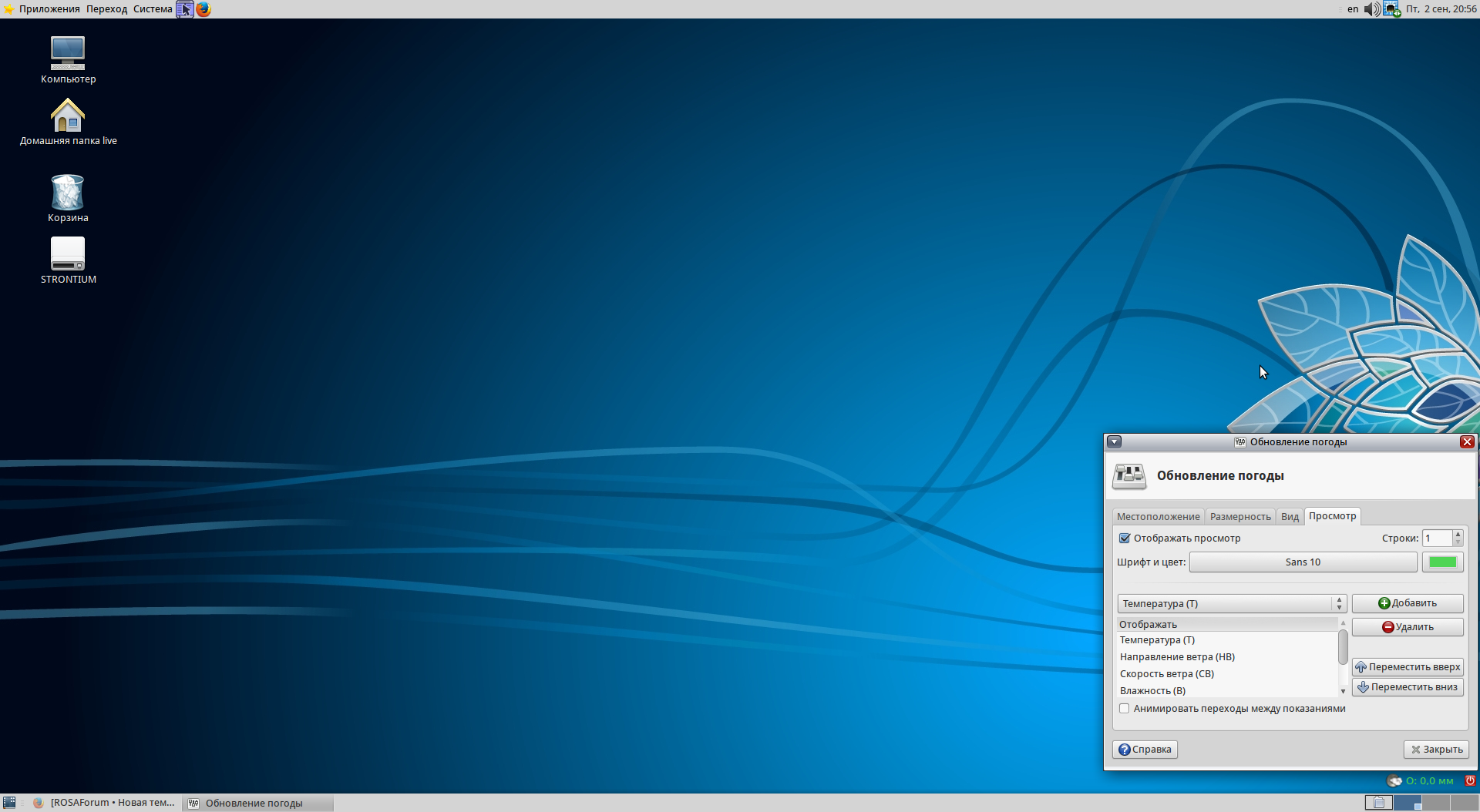Click the panel launcher icon beside Система
The height and width of the screenshot is (812, 1480).
point(185,9)
